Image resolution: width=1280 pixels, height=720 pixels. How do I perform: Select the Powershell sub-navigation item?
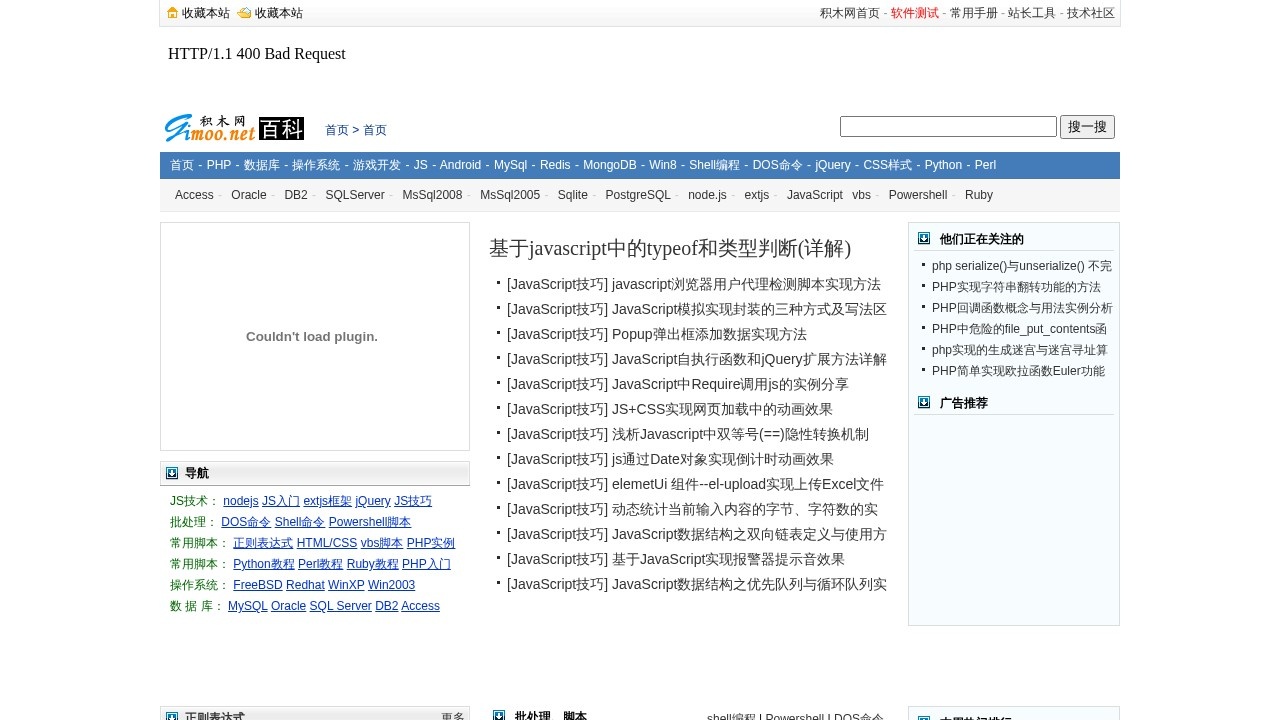[917, 195]
